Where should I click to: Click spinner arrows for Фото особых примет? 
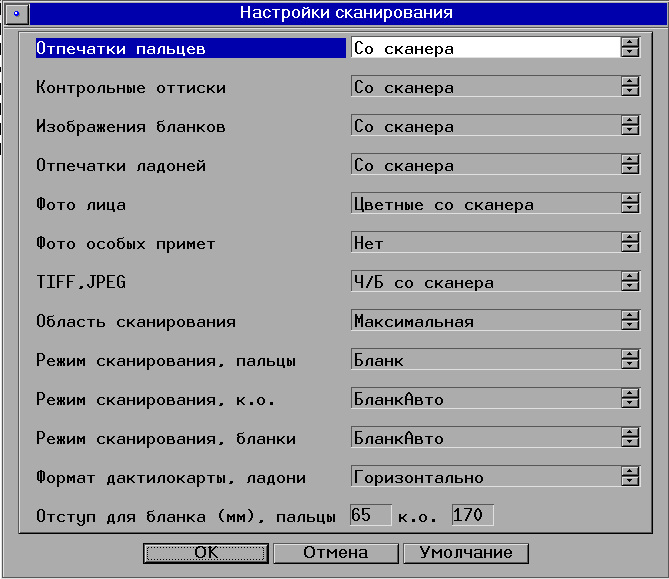click(630, 242)
